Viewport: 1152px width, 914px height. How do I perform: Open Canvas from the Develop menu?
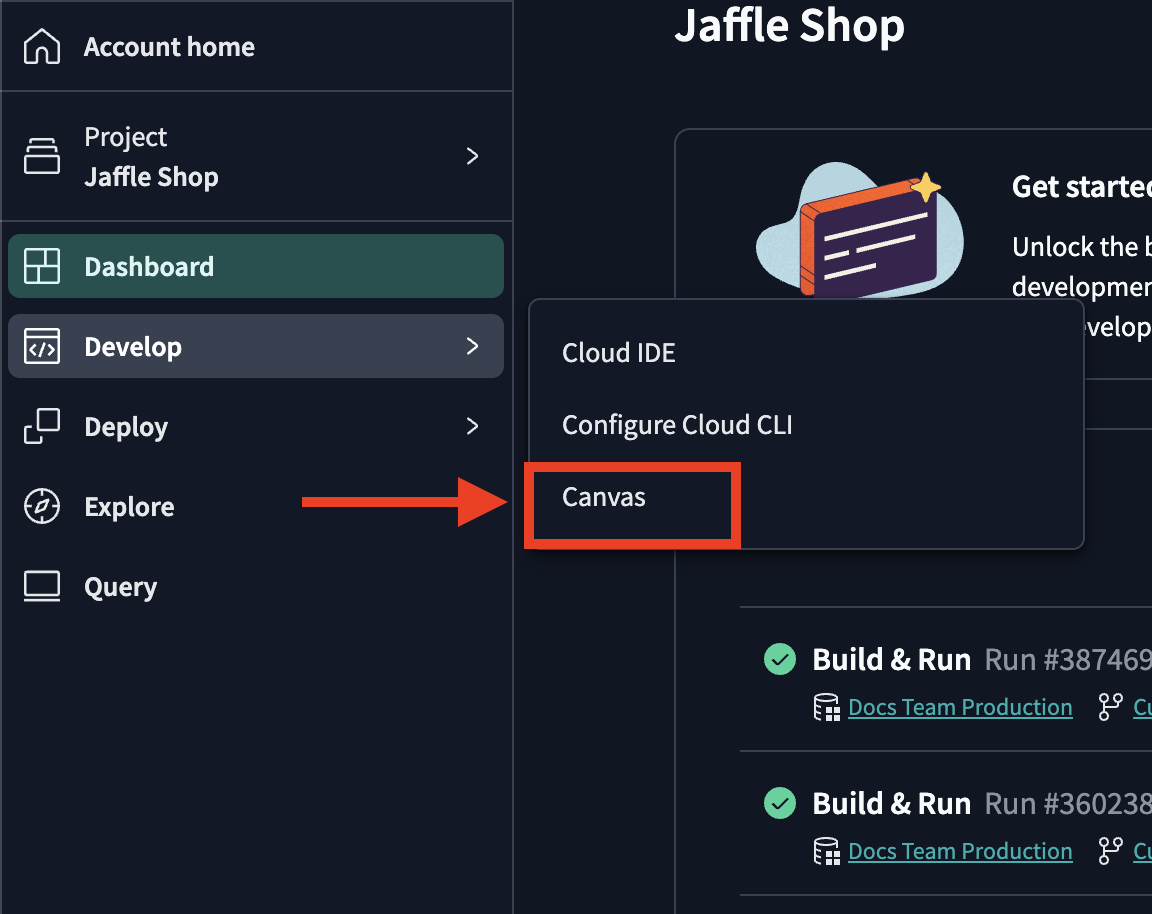coord(602,496)
